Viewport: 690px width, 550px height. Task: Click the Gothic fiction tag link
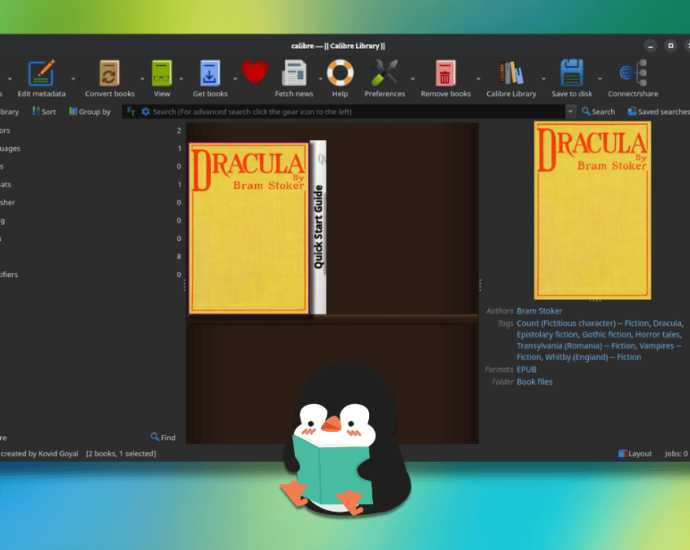606,335
